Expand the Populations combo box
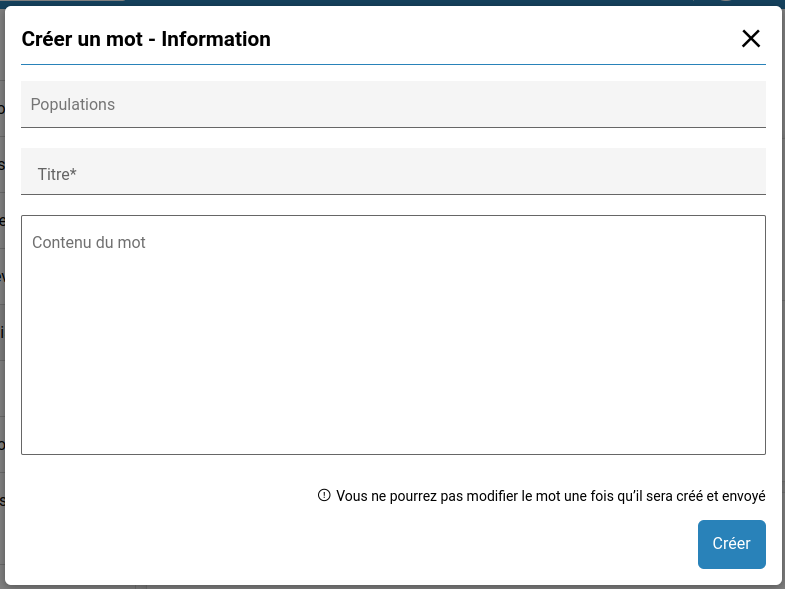785x589 pixels. 393,104
